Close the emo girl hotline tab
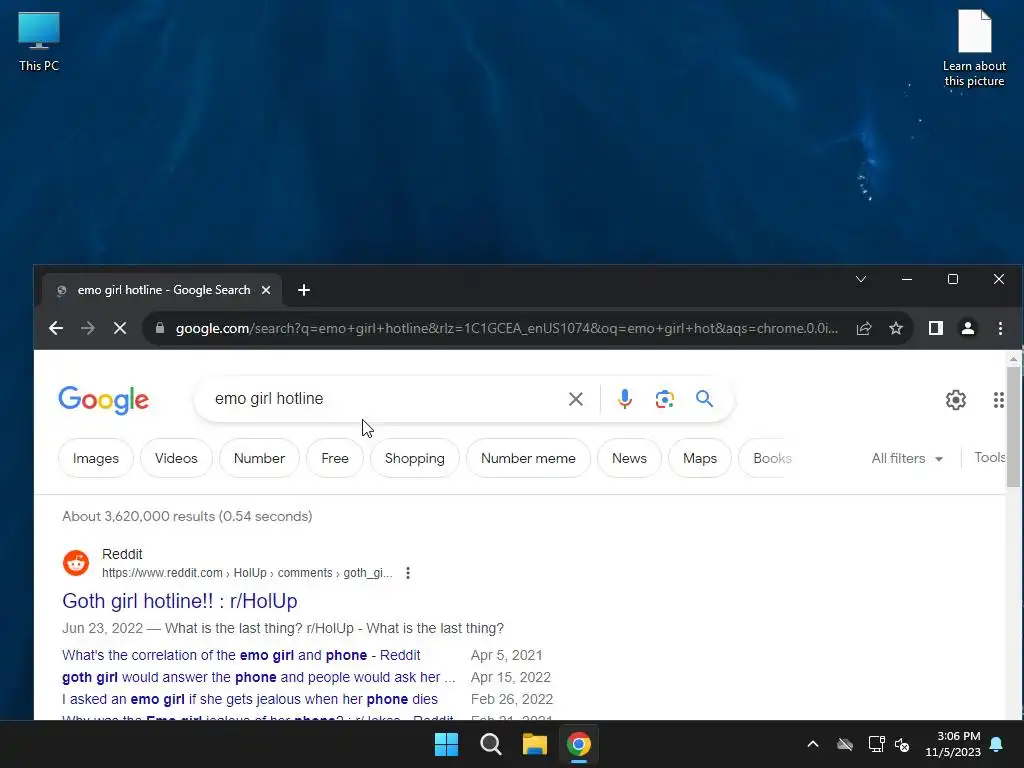The height and width of the screenshot is (768, 1024). pos(266,290)
